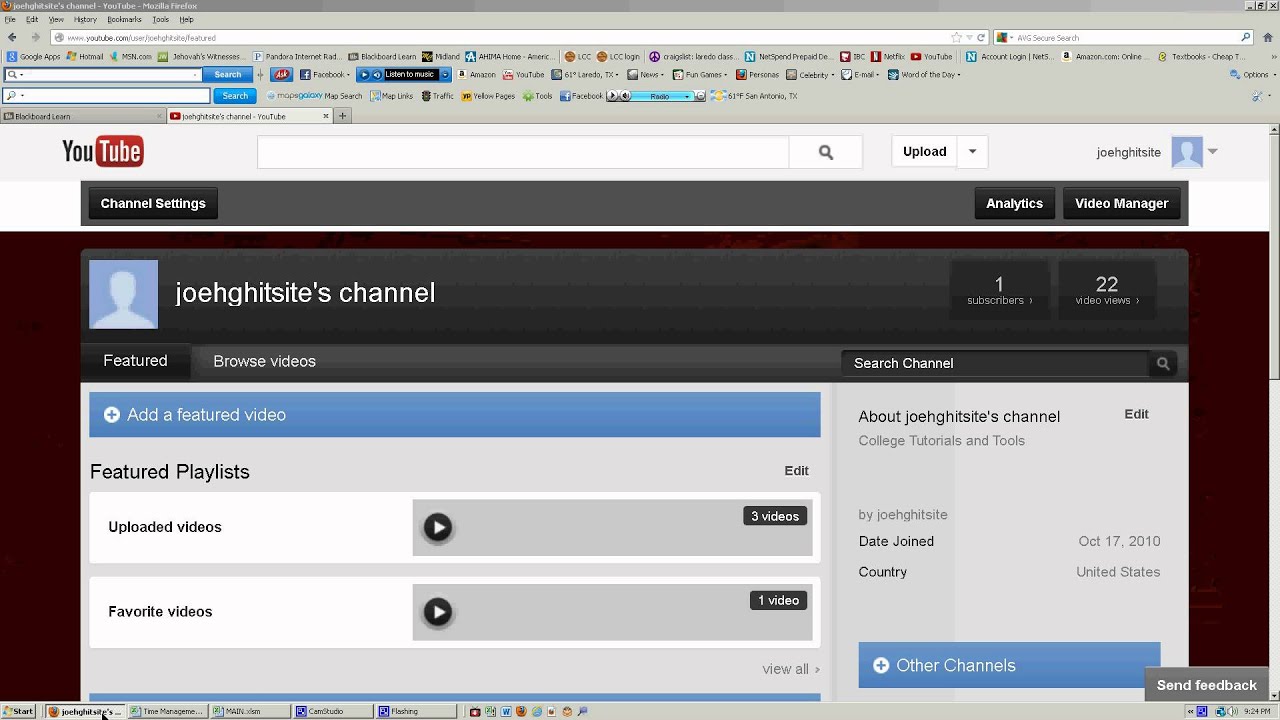Screen dimensions: 1280x720
Task: Click view all playlists link
Action: coord(790,669)
